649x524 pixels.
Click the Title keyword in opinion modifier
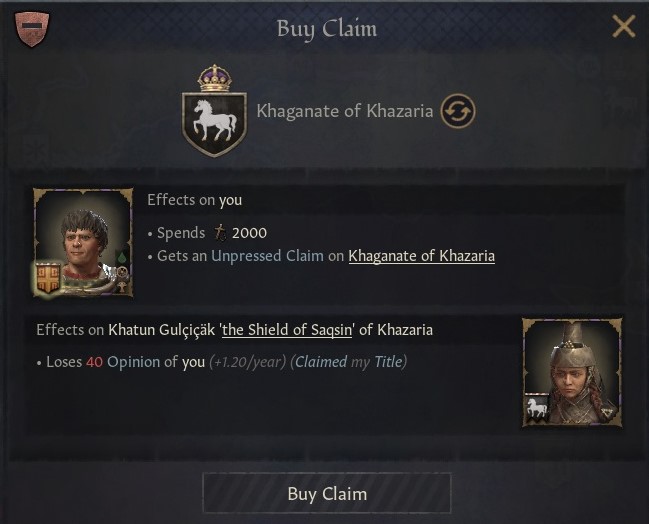[388, 362]
